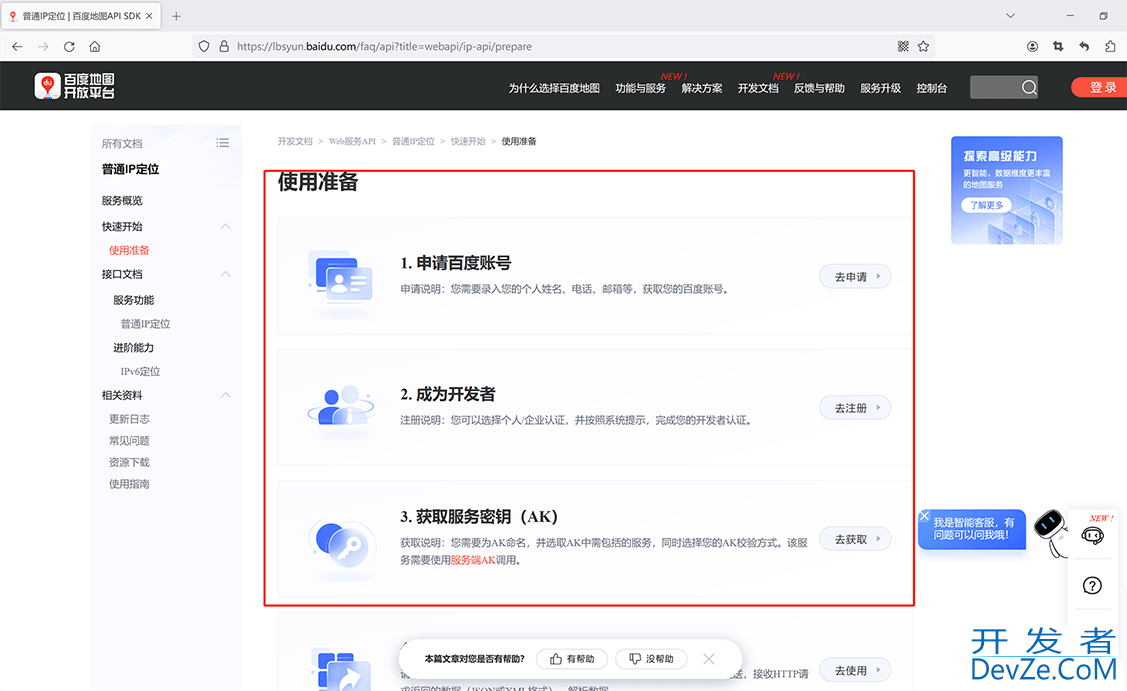Close the 智能客服 chat bubble
This screenshot has width=1127, height=691.
click(925, 516)
